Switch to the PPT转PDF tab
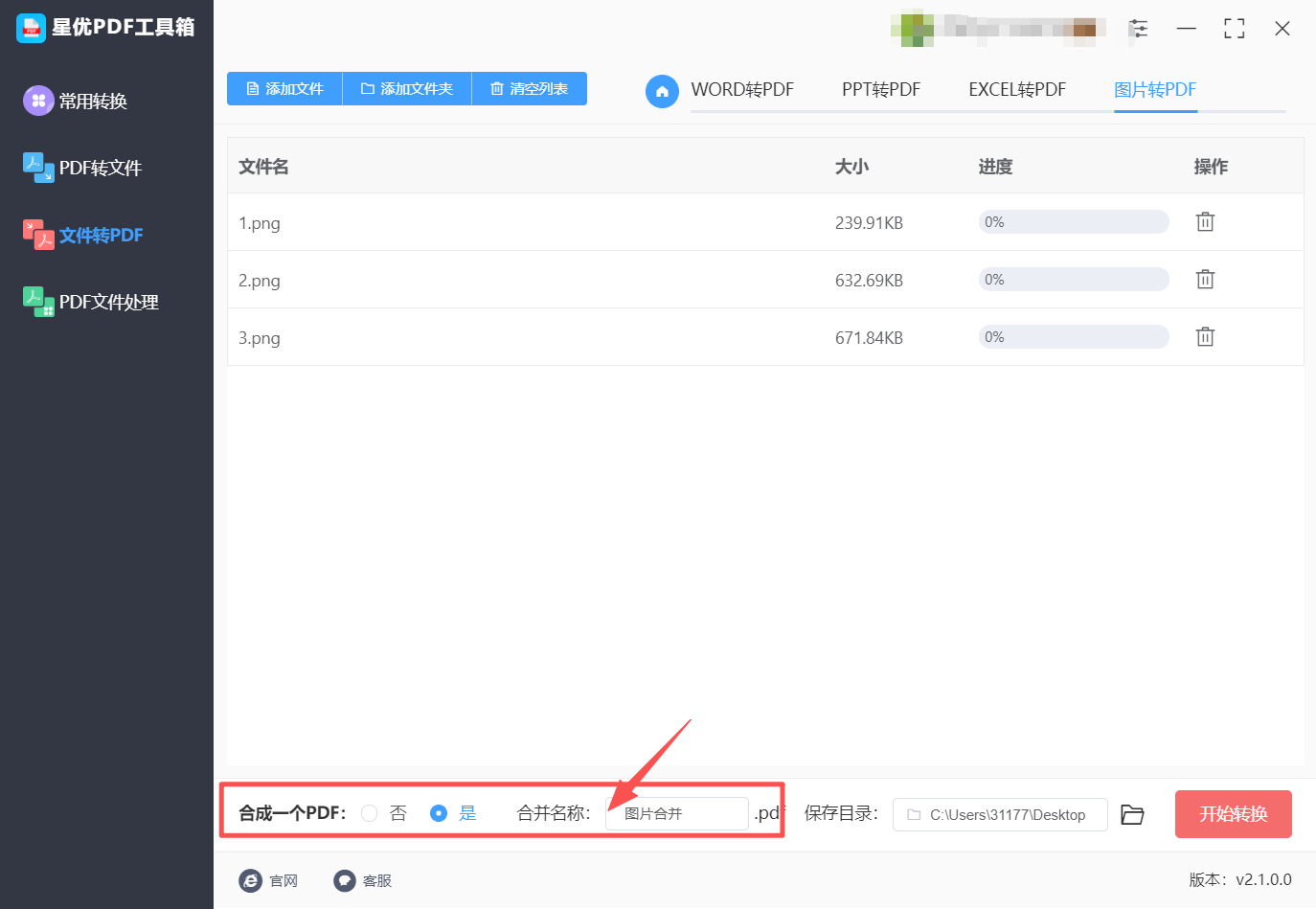Screen dimensions: 1316x909 (x=881, y=90)
